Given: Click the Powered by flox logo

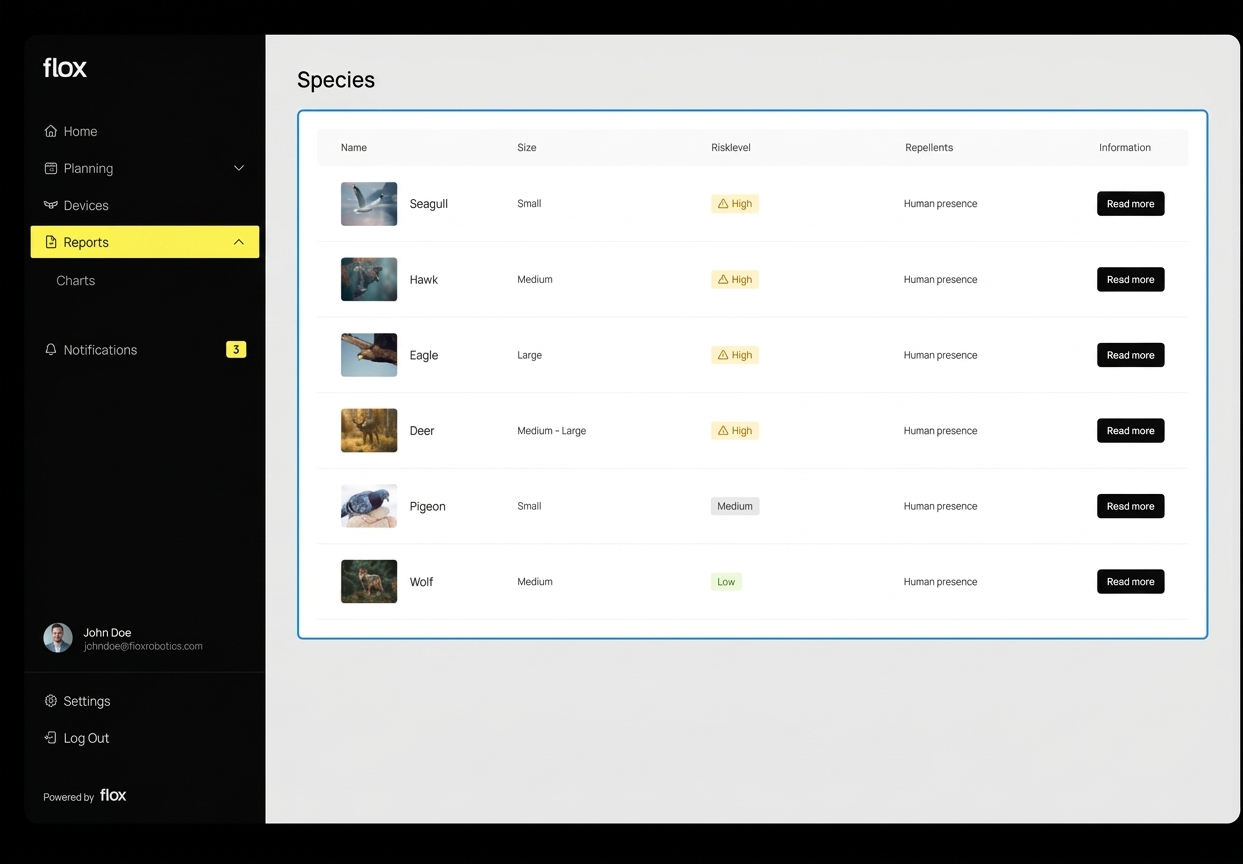Looking at the screenshot, I should pos(113,795).
